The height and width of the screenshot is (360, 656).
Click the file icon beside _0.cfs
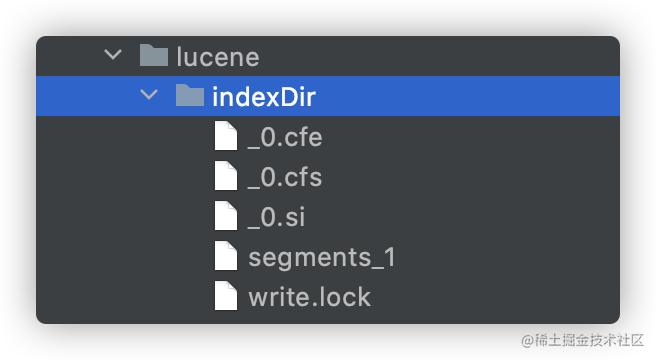[x=226, y=176]
